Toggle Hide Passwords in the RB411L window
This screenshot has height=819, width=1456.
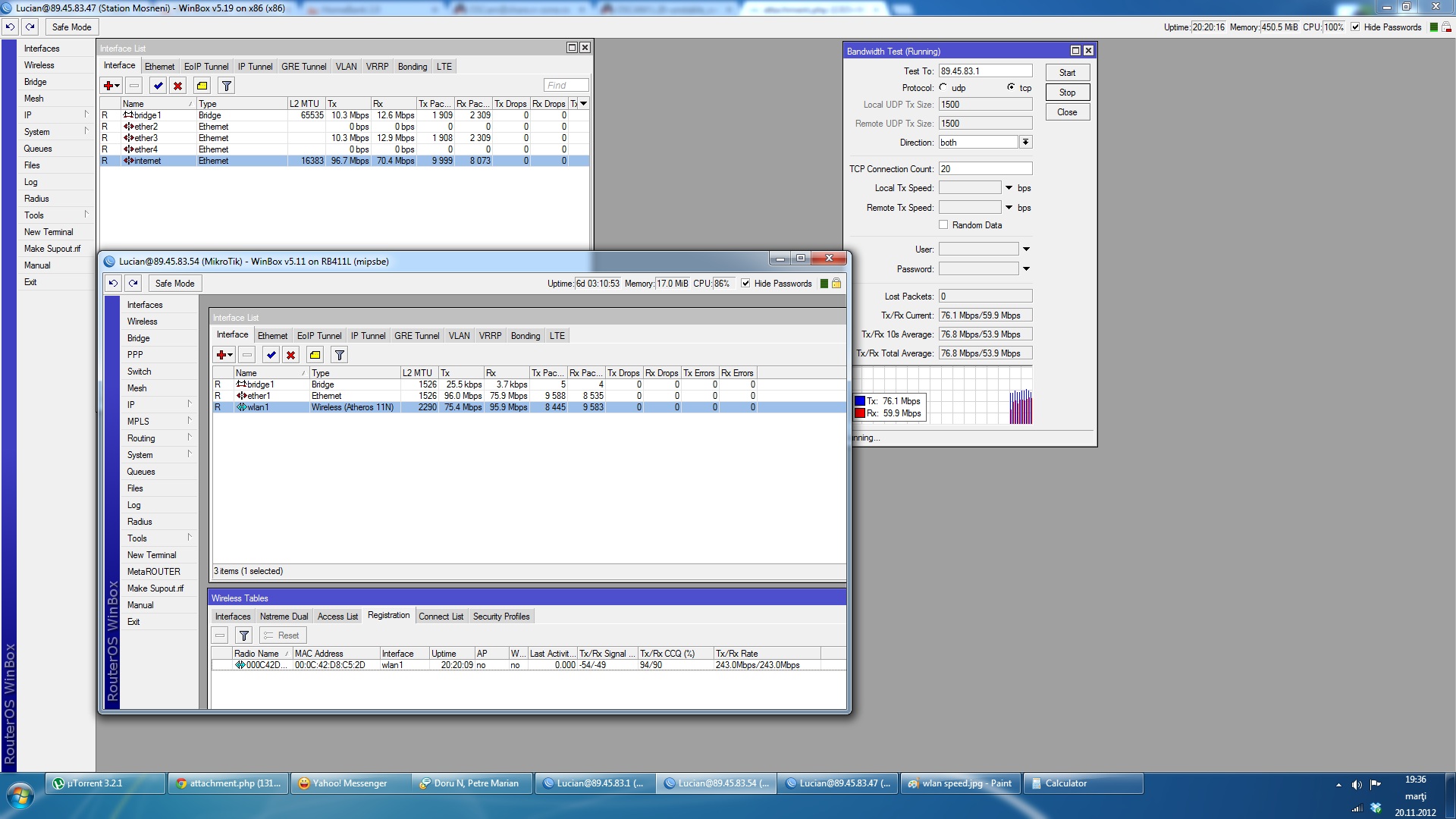pos(745,284)
